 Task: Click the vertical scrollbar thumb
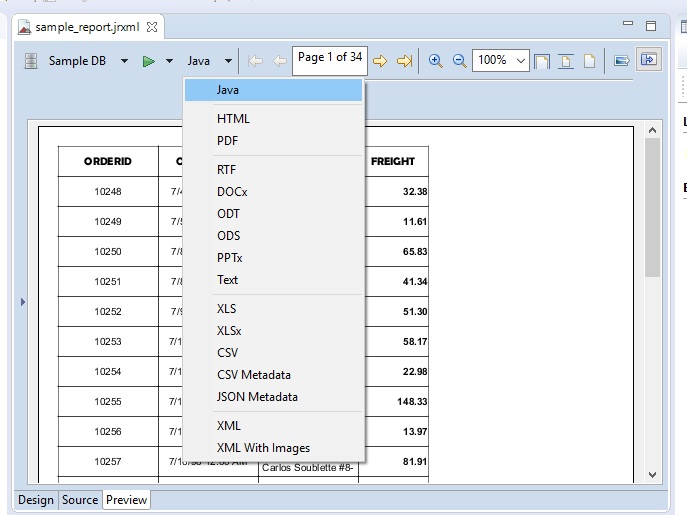click(x=652, y=207)
